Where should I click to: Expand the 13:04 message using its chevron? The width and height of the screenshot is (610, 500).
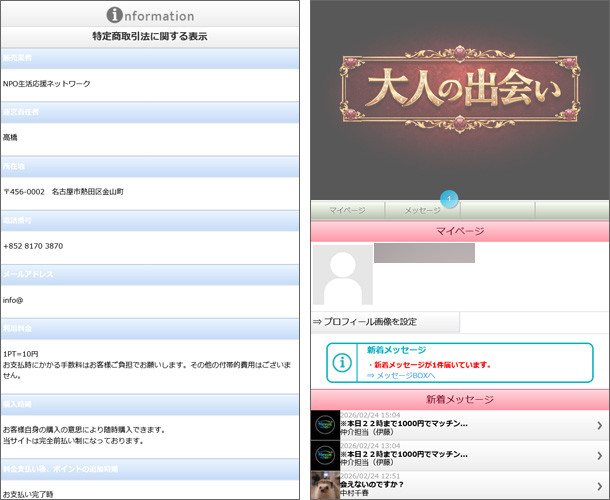click(599, 455)
